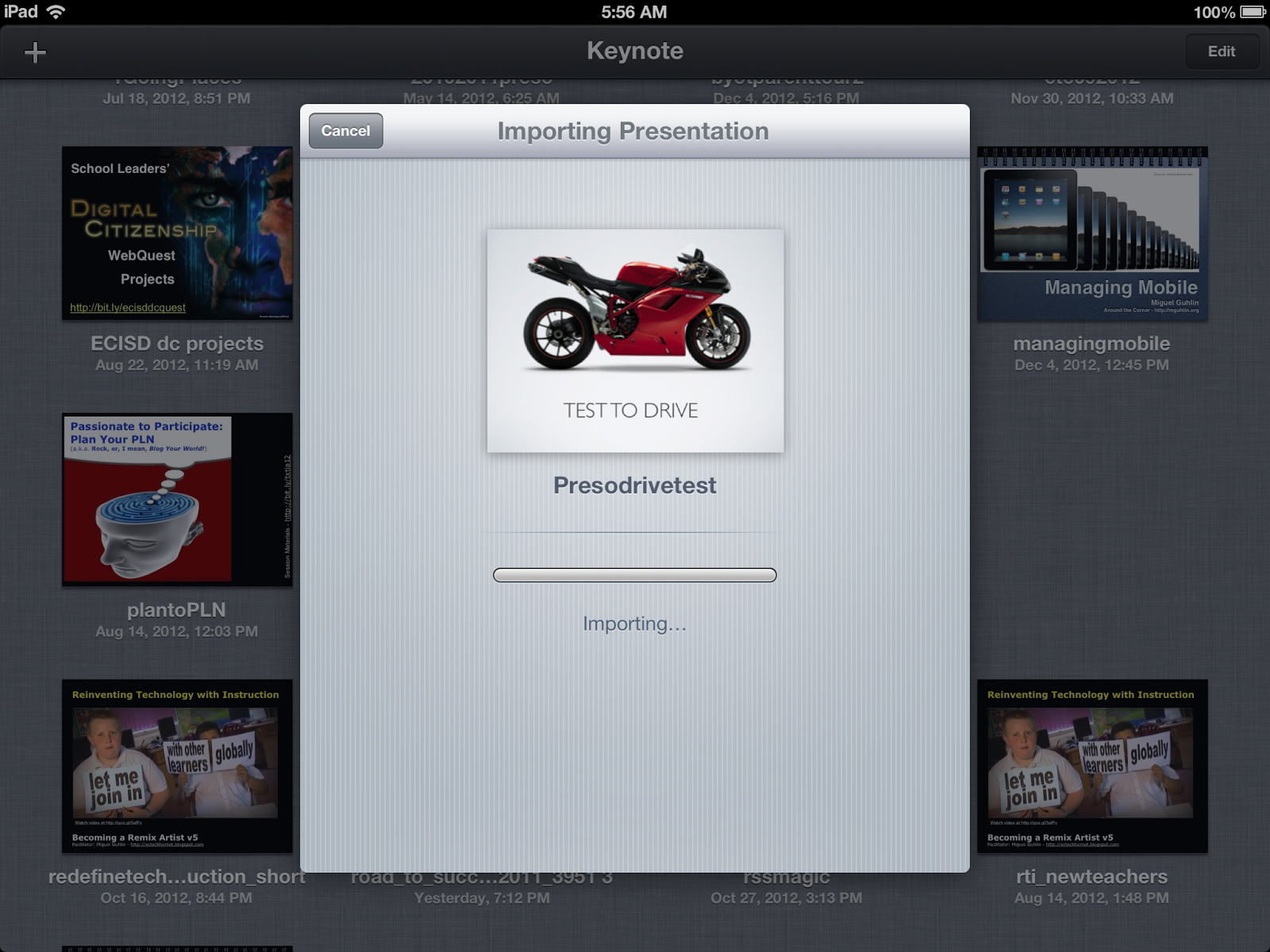Open the ECISD dc projects thumbnail

pyautogui.click(x=177, y=233)
